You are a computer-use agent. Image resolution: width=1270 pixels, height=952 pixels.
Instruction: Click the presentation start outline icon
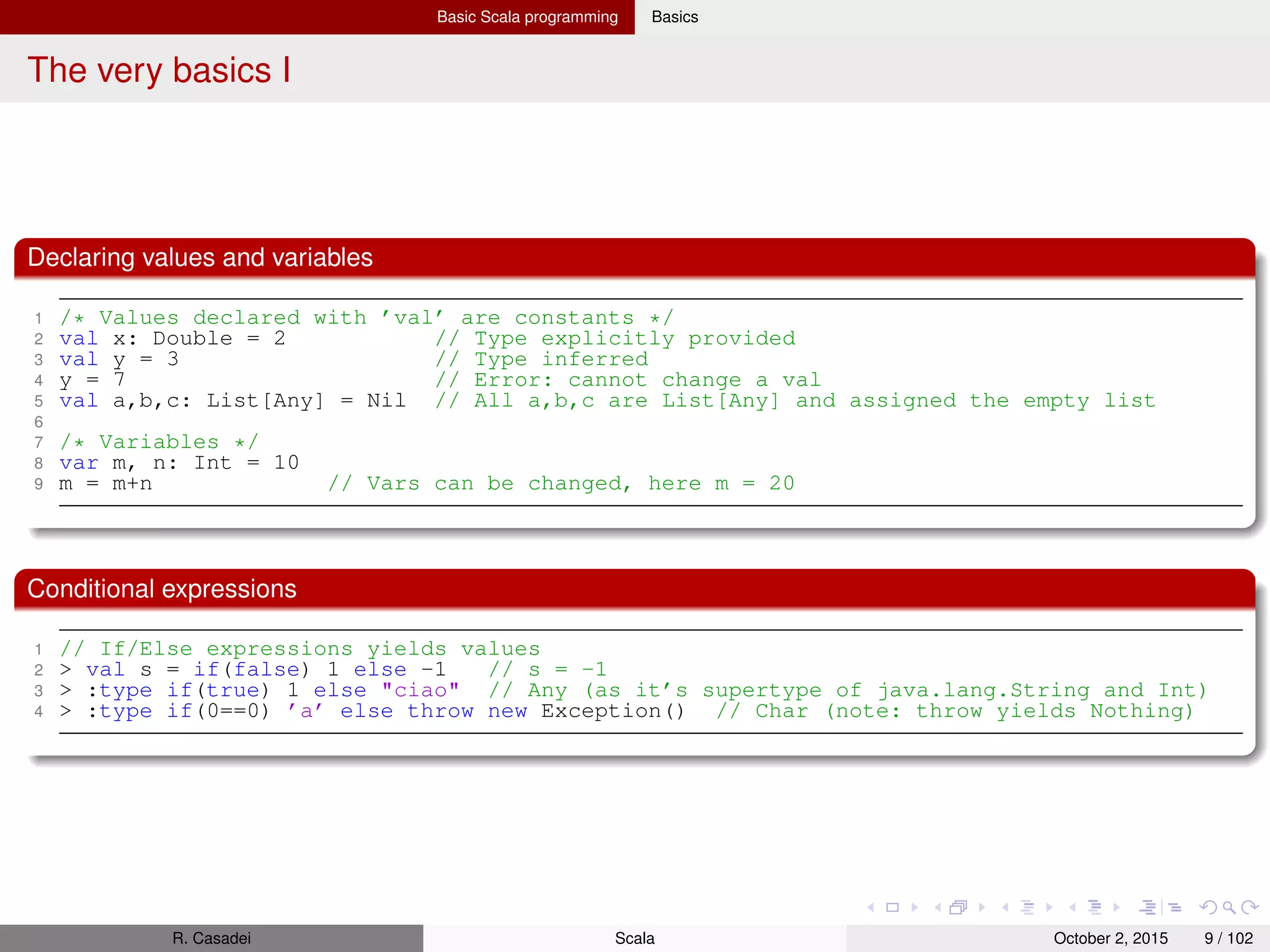(1148, 907)
